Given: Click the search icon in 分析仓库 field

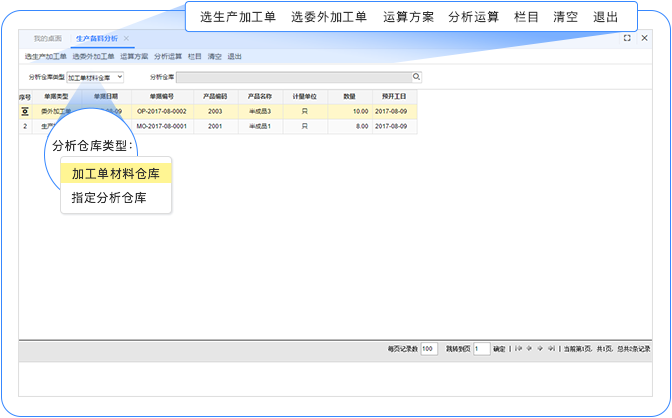Looking at the screenshot, I should coord(416,77).
